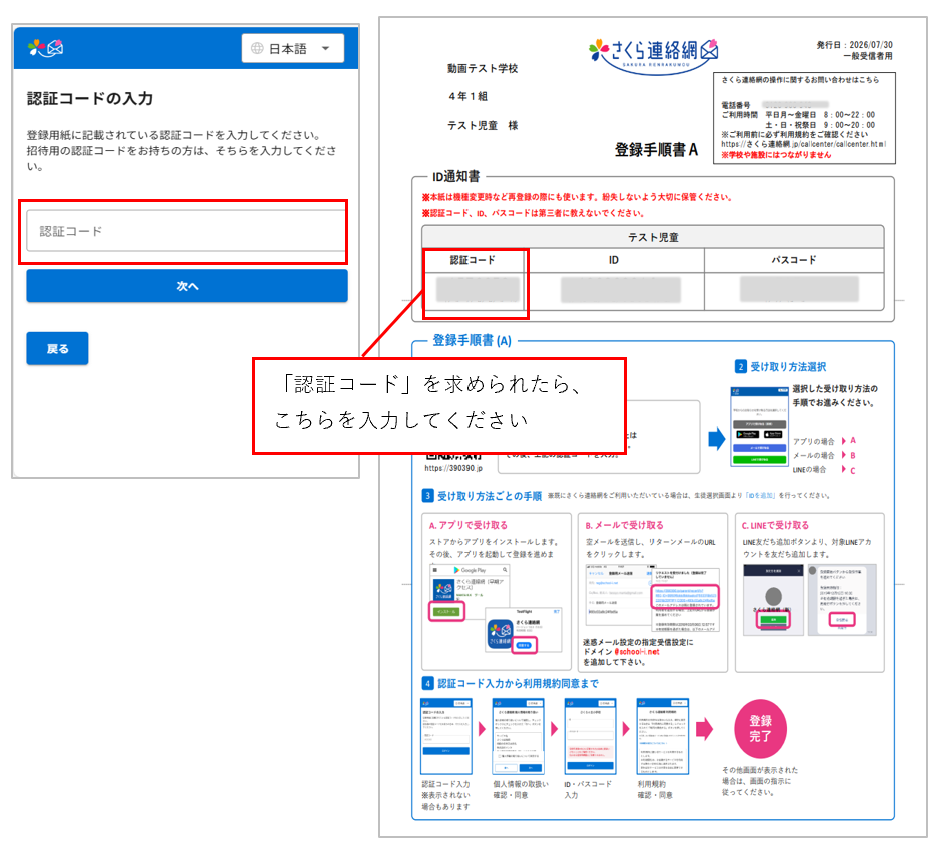The image size is (936, 858).
Task: Click the 戻る button
Action: coord(57,349)
